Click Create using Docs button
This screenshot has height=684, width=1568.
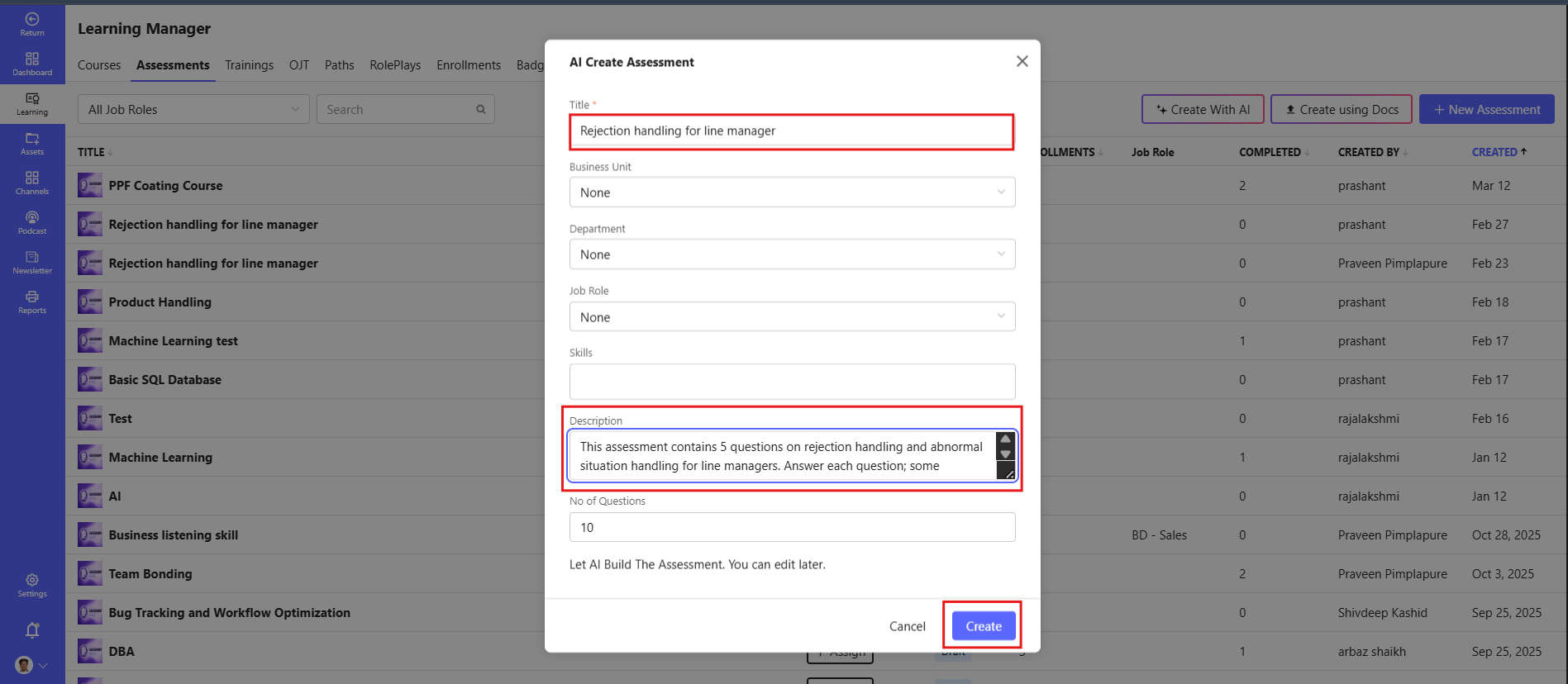[1342, 109]
